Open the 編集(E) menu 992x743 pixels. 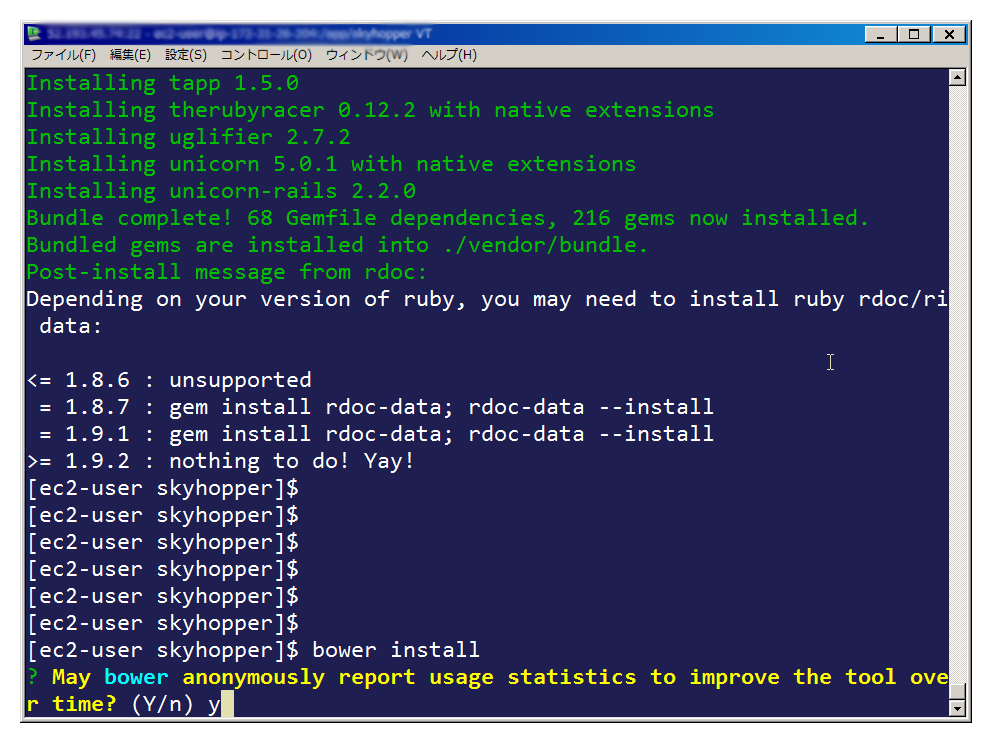pyautogui.click(x=130, y=55)
